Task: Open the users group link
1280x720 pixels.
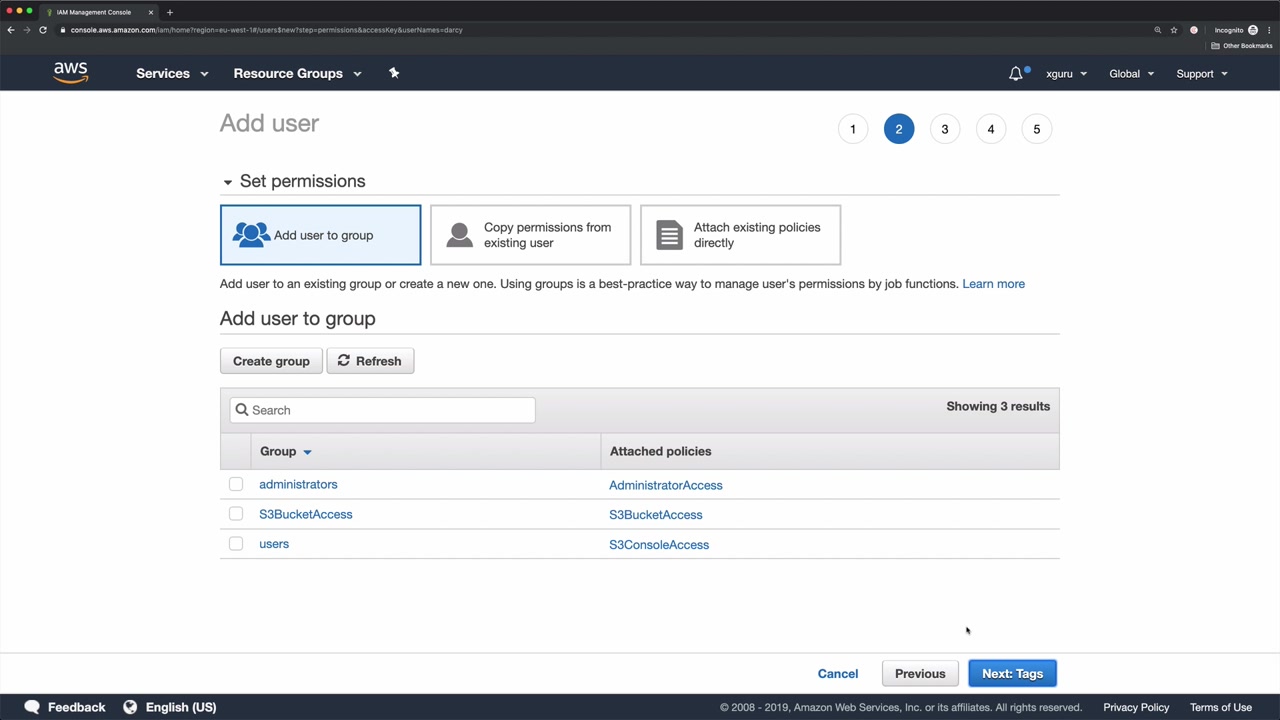Action: click(x=274, y=544)
